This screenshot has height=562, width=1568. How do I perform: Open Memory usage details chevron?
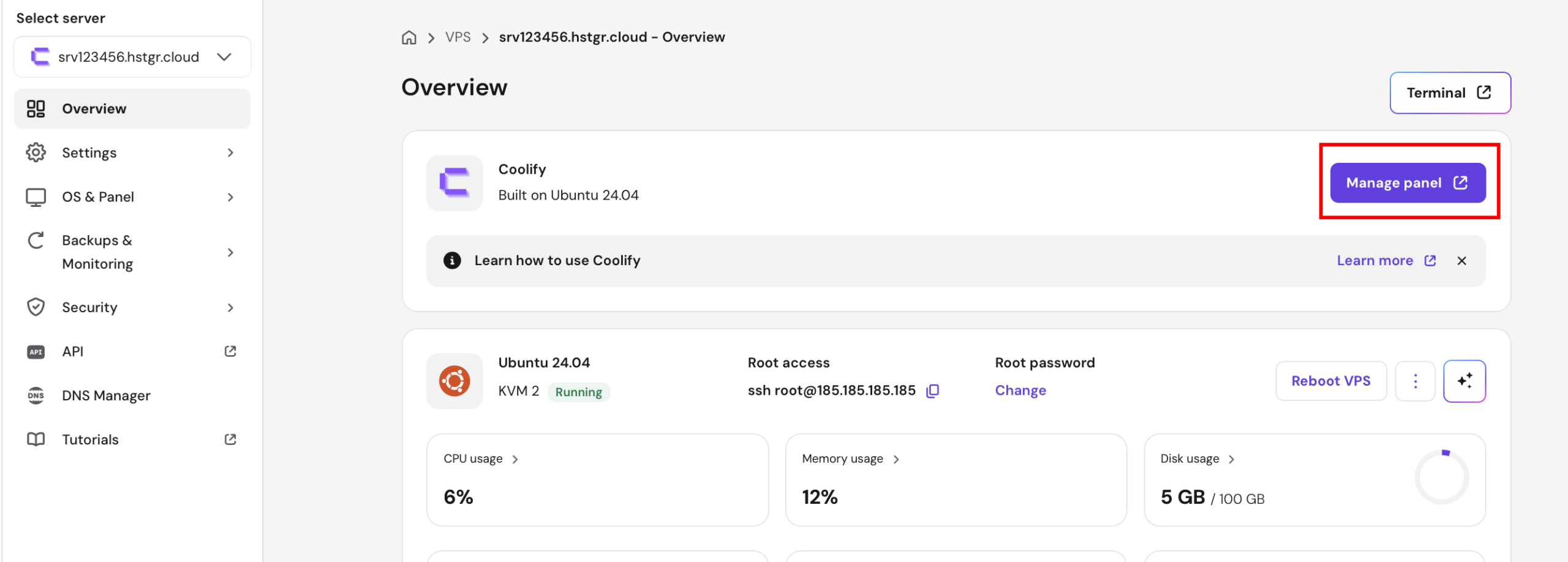[x=896, y=459]
